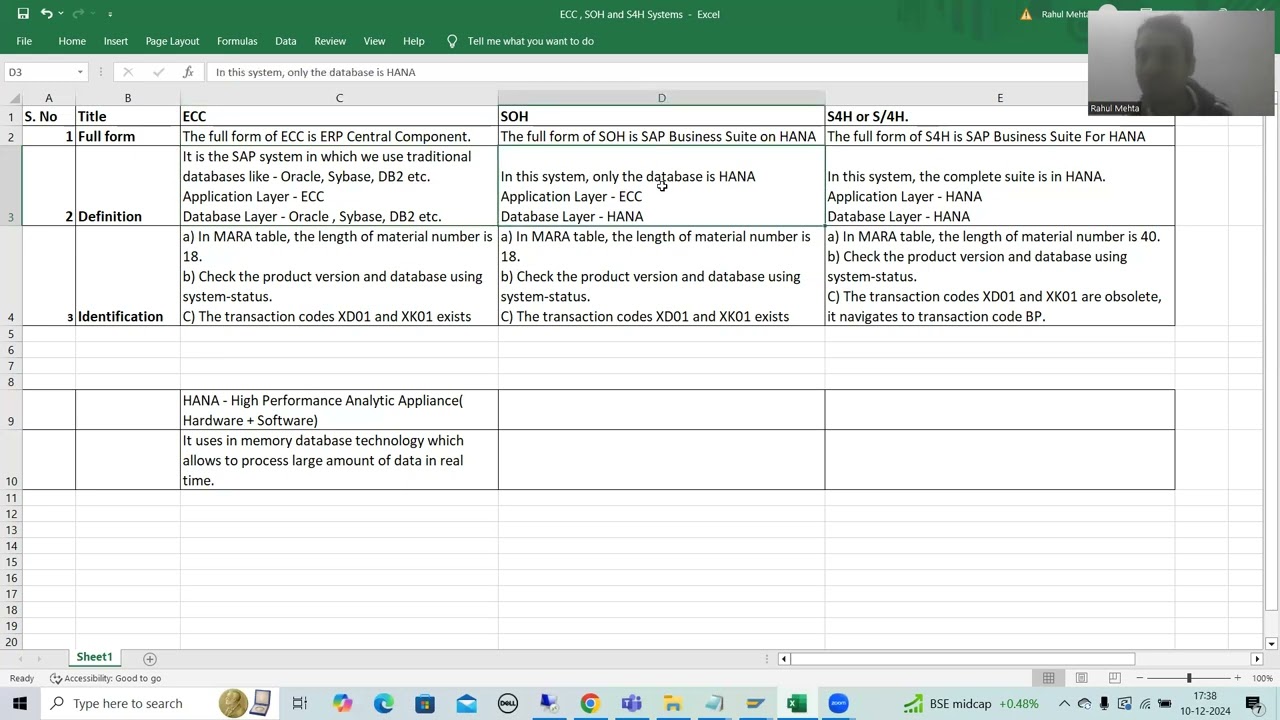Click the Enter checkmark in formula bar
This screenshot has height=720, width=1280.
tap(158, 72)
